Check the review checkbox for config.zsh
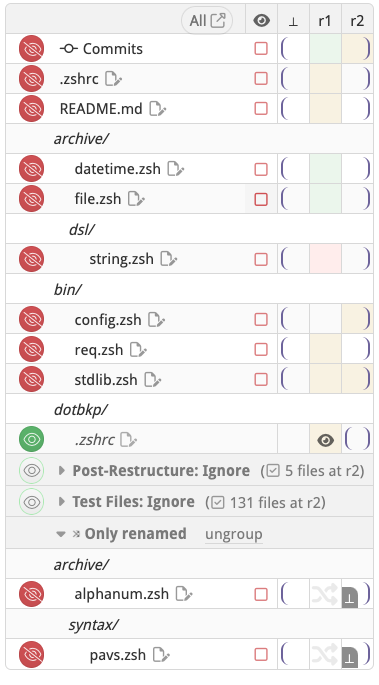 pyautogui.click(x=261, y=319)
